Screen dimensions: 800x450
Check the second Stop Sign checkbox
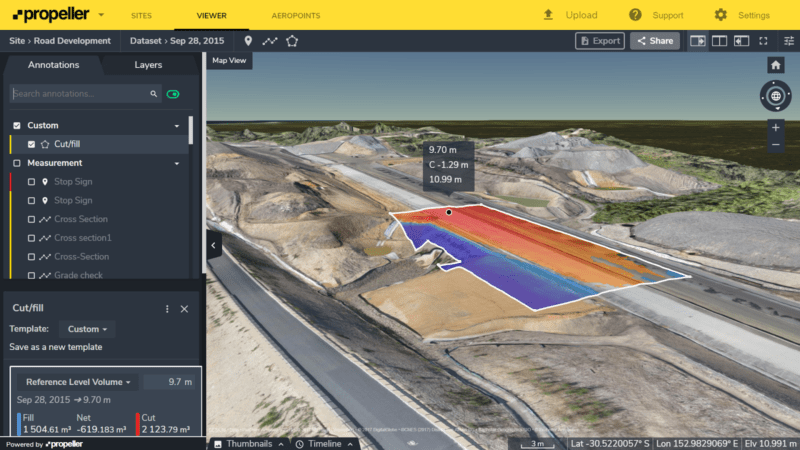click(31, 201)
